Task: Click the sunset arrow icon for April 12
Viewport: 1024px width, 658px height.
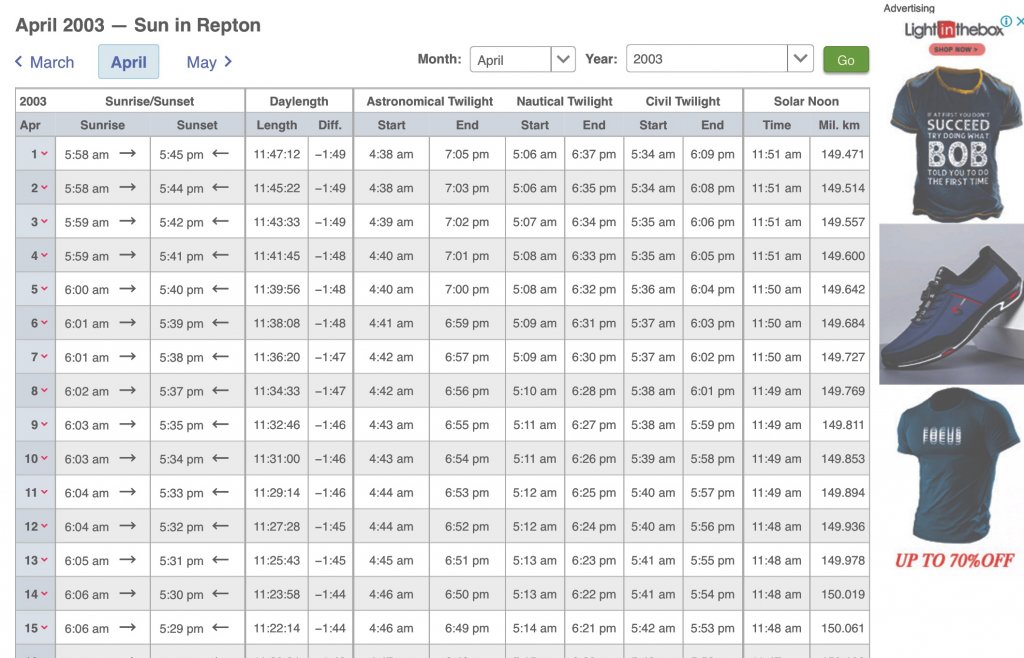Action: tap(221, 526)
